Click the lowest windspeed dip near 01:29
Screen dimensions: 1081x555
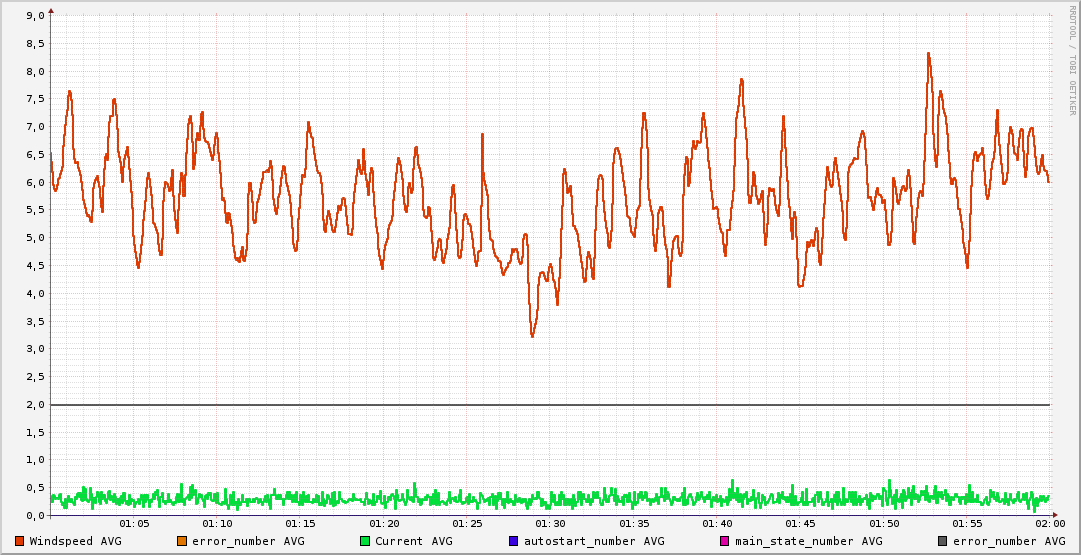[x=532, y=336]
